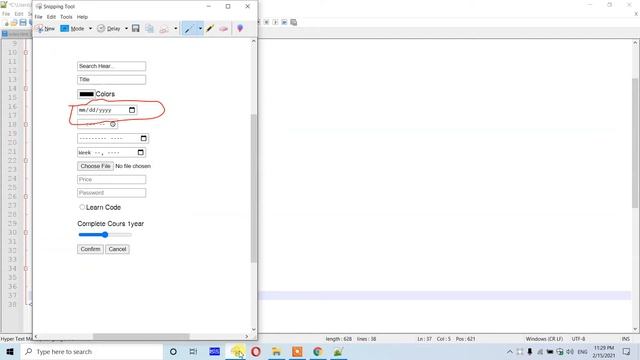Collapse fold marker at line 22
Image resolution: width=640 pixels, height=360 pixels.
(26, 160)
